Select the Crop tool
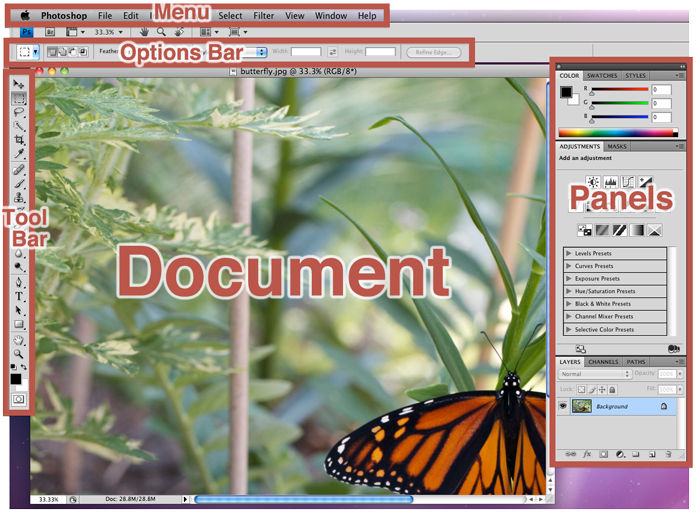The width and height of the screenshot is (698, 518). [x=18, y=140]
